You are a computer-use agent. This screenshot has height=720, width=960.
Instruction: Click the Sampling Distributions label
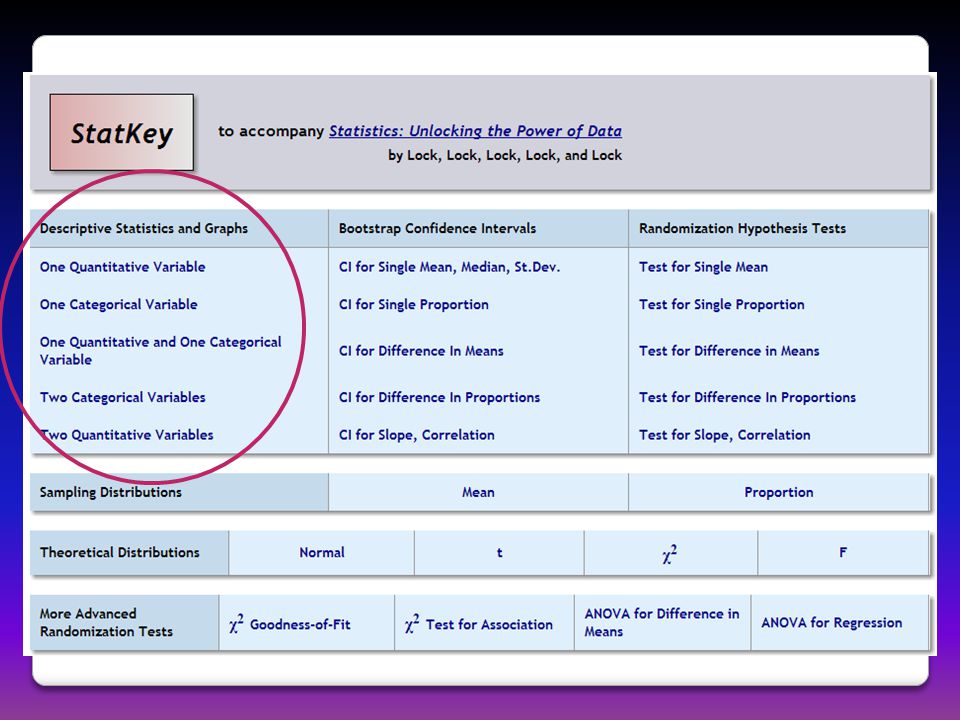pyautogui.click(x=111, y=492)
